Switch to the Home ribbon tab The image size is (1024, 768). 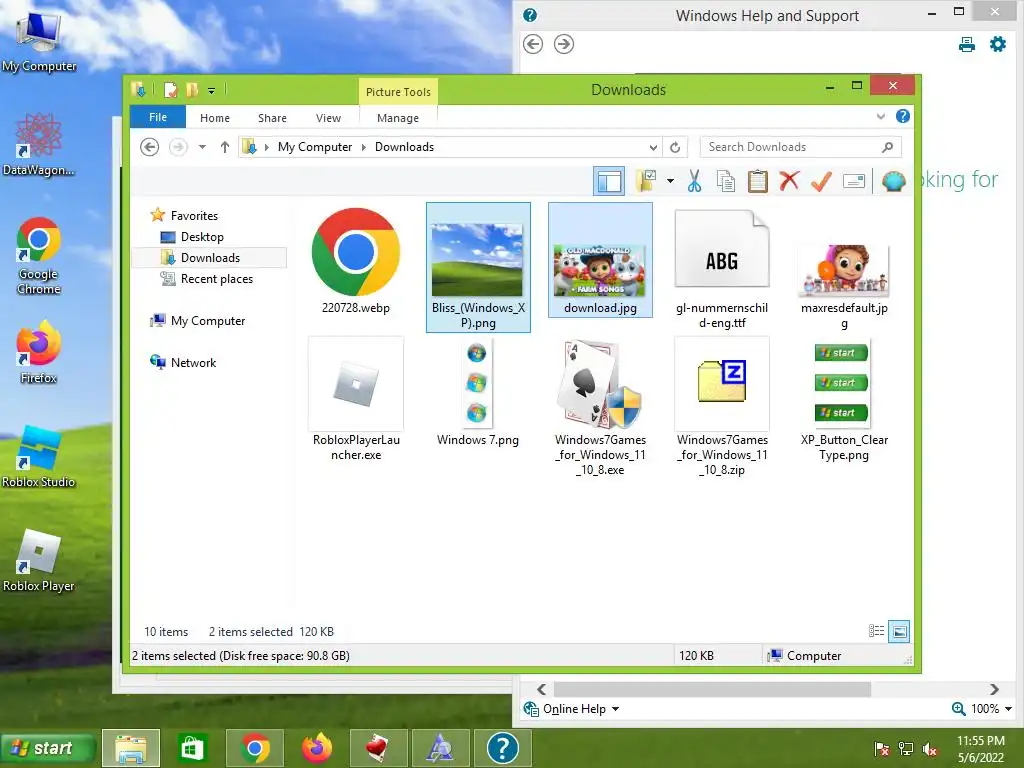(x=215, y=118)
